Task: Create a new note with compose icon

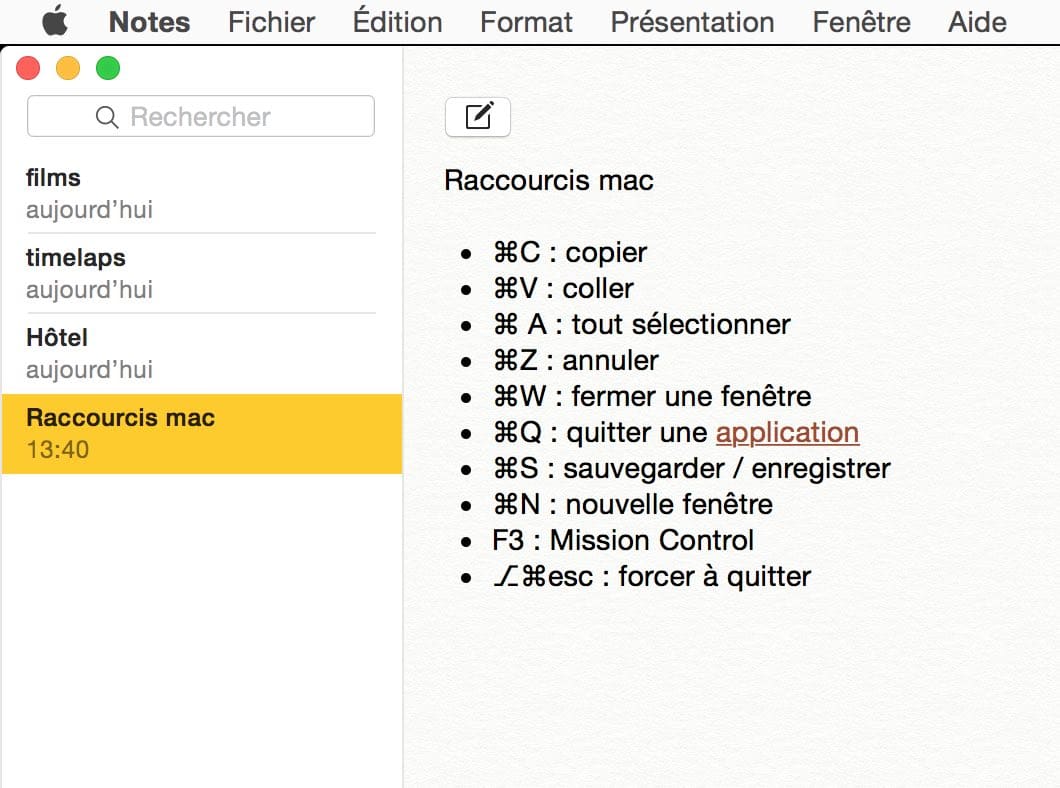Action: tap(477, 117)
